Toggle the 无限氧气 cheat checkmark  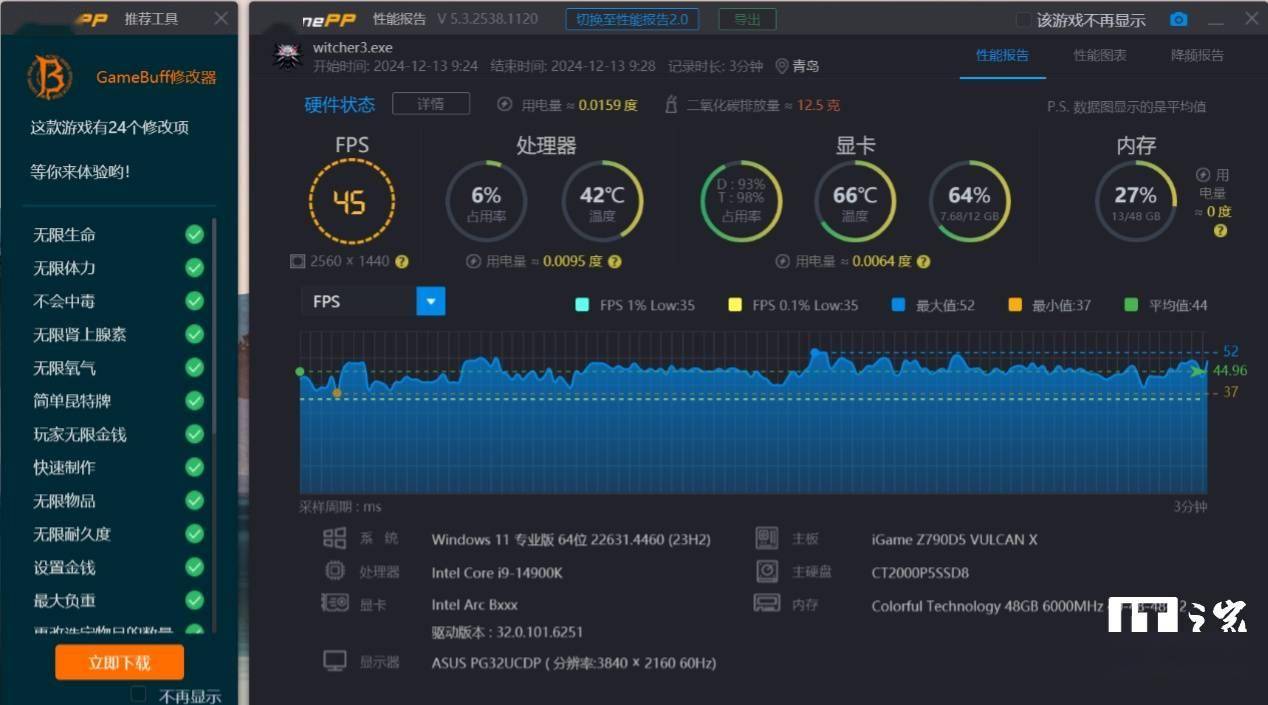click(194, 367)
